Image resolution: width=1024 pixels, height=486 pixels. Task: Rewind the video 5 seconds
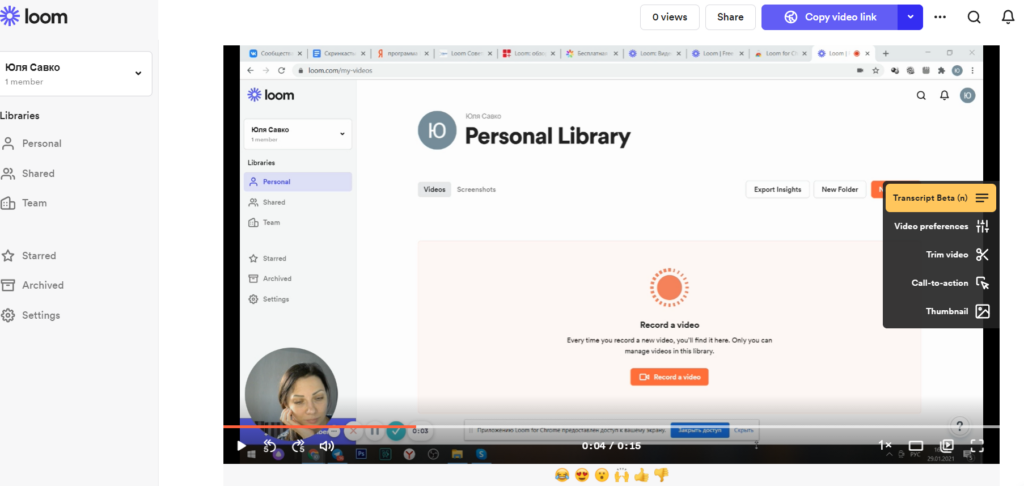[x=269, y=445]
